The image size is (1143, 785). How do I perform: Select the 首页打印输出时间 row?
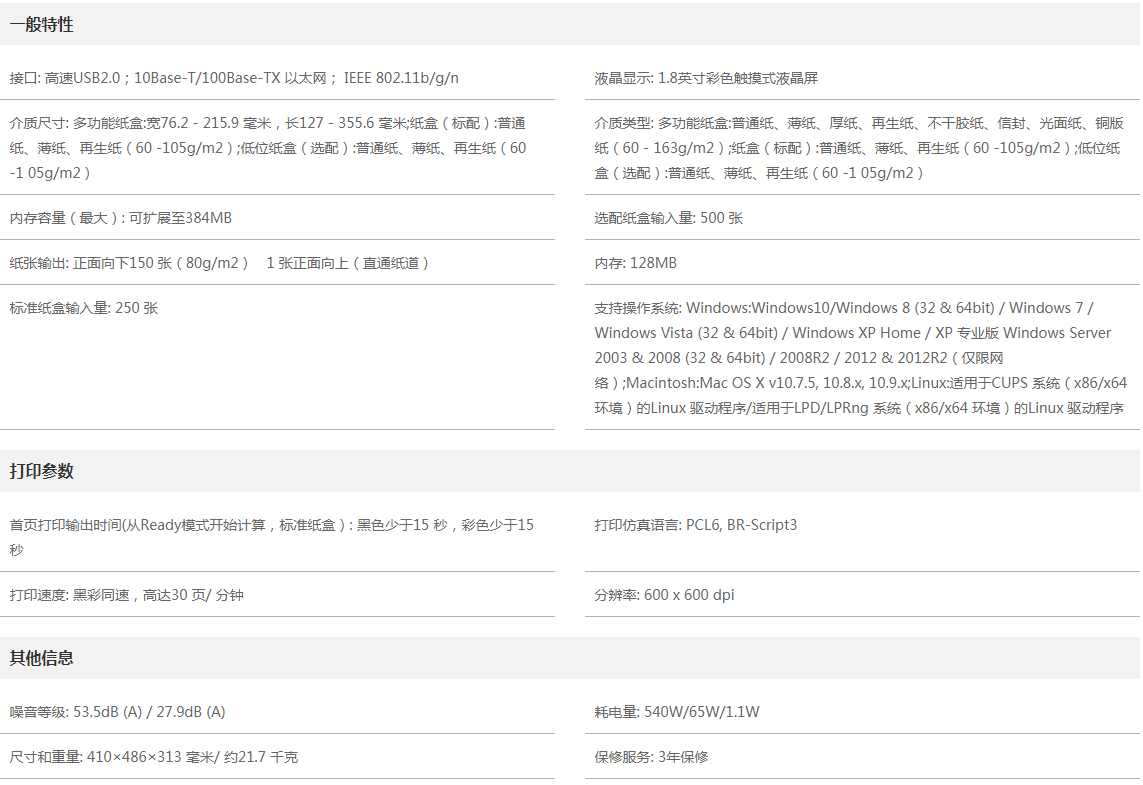coord(271,537)
